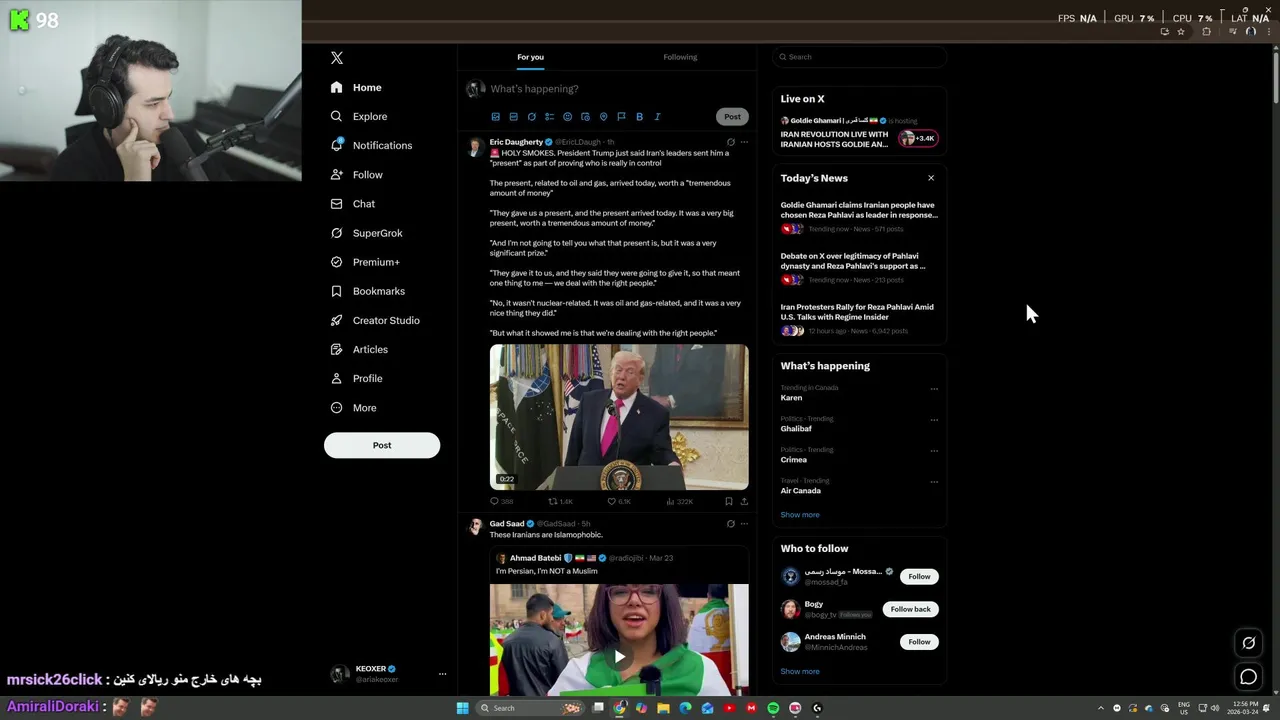Click the flag icon in the composer toolbar
Screen dimensions: 1280x720
point(621,117)
